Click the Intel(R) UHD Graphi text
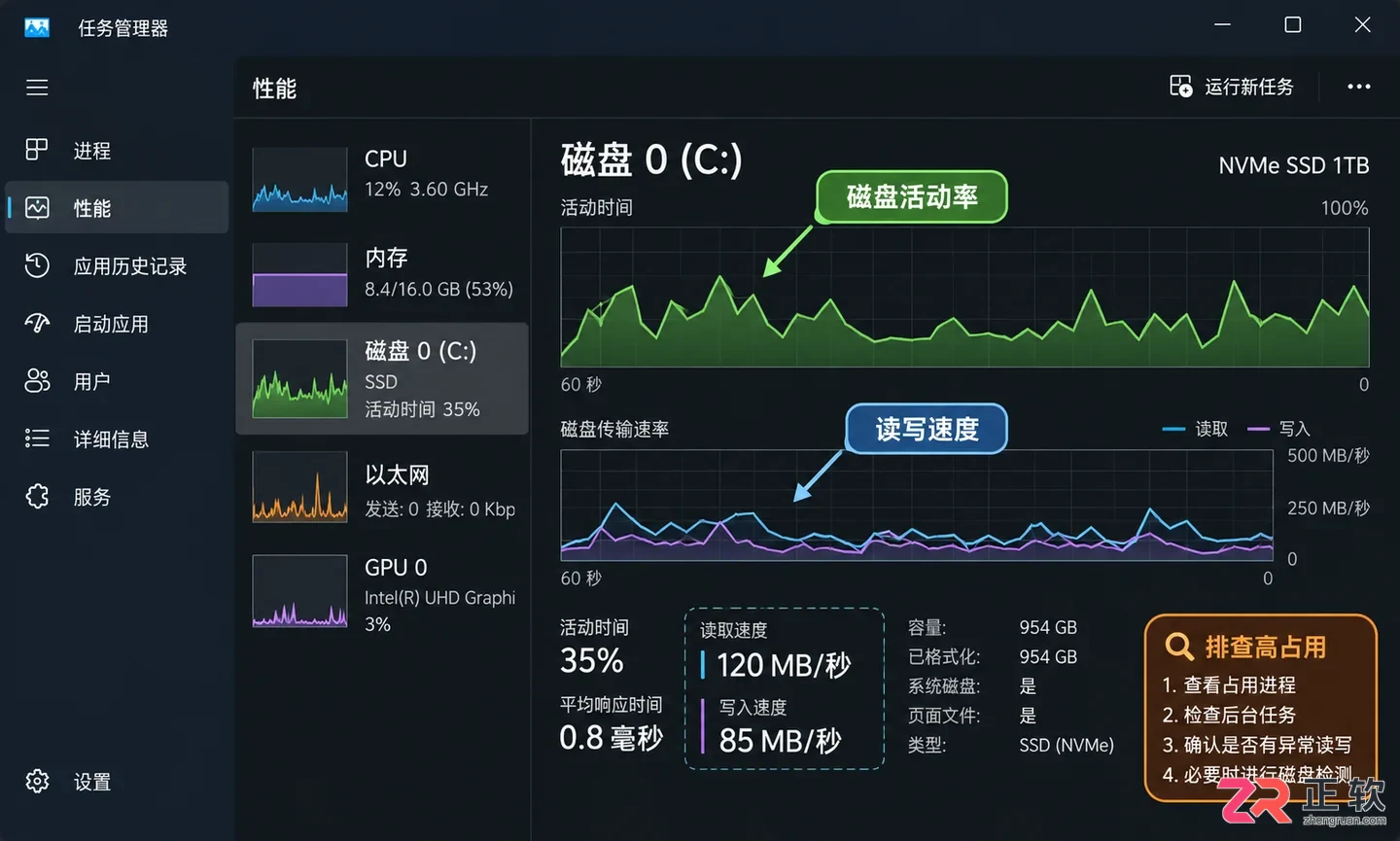This screenshot has width=1400, height=841. [x=439, y=597]
